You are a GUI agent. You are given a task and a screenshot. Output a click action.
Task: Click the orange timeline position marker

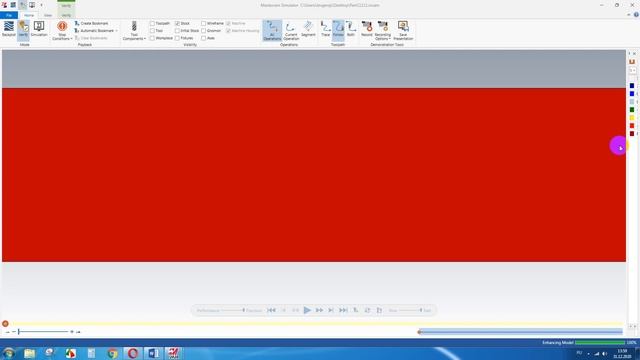[5, 324]
